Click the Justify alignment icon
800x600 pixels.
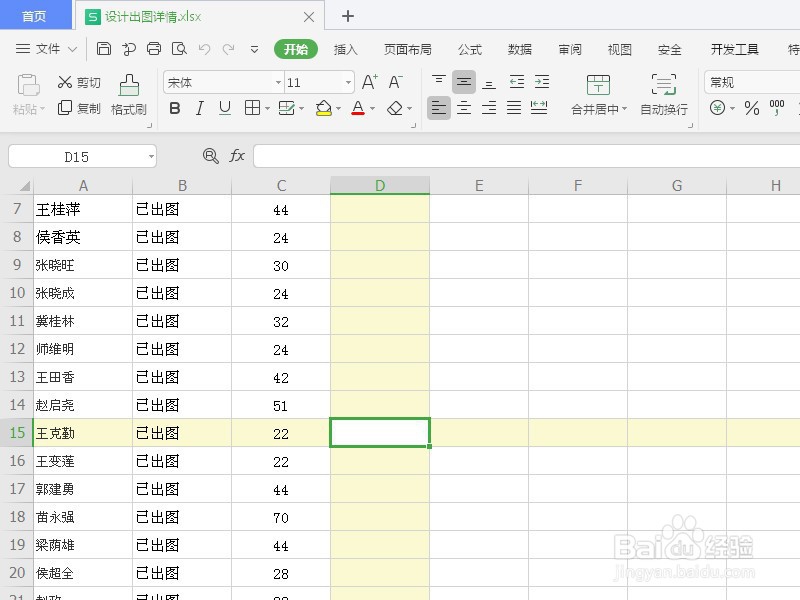click(x=514, y=108)
